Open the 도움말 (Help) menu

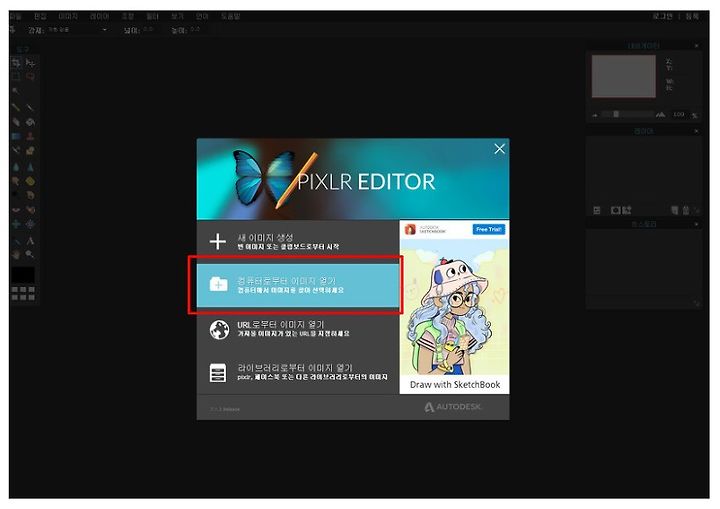(231, 17)
